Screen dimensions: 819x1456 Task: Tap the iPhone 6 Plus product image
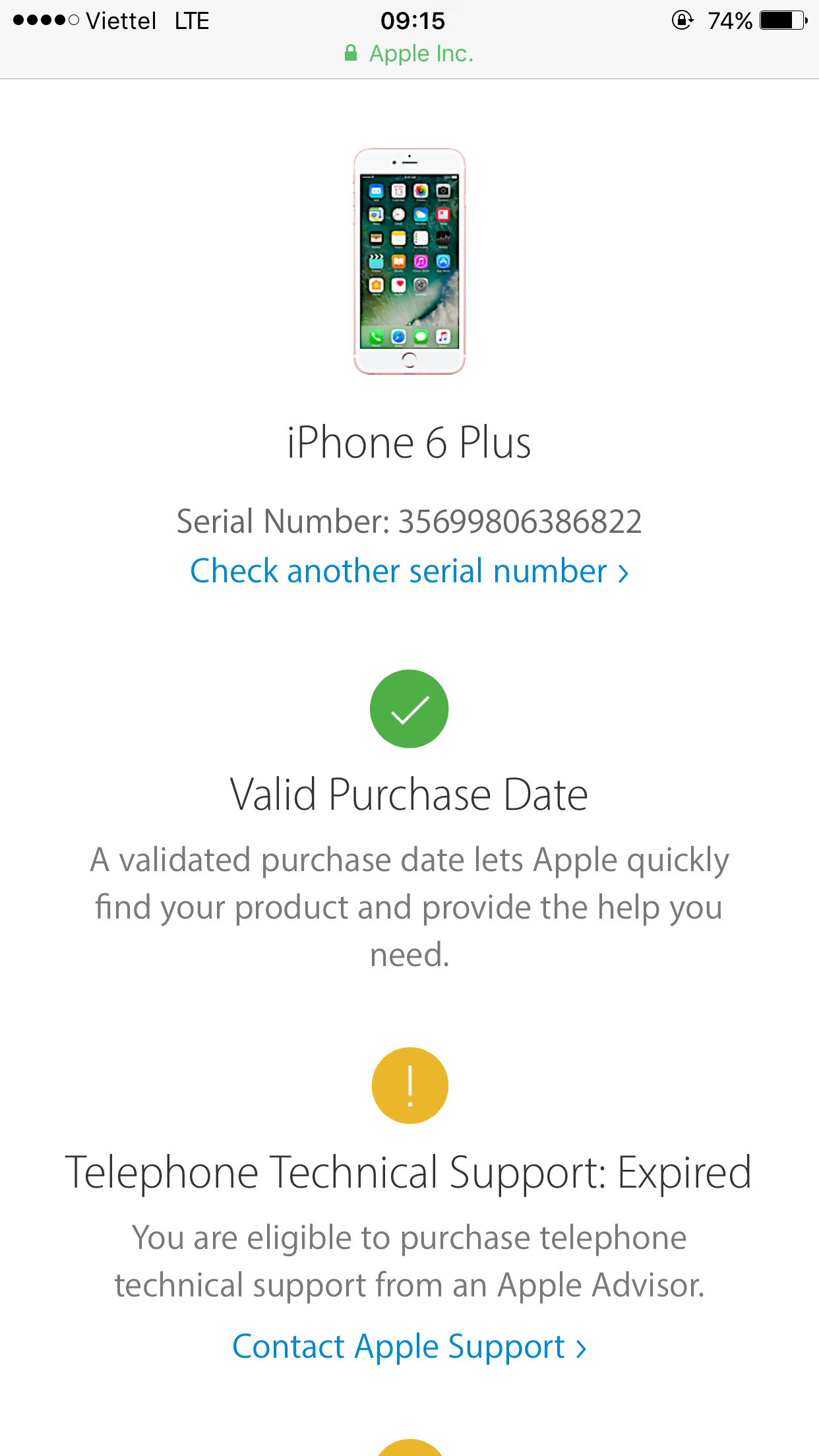[409, 261]
